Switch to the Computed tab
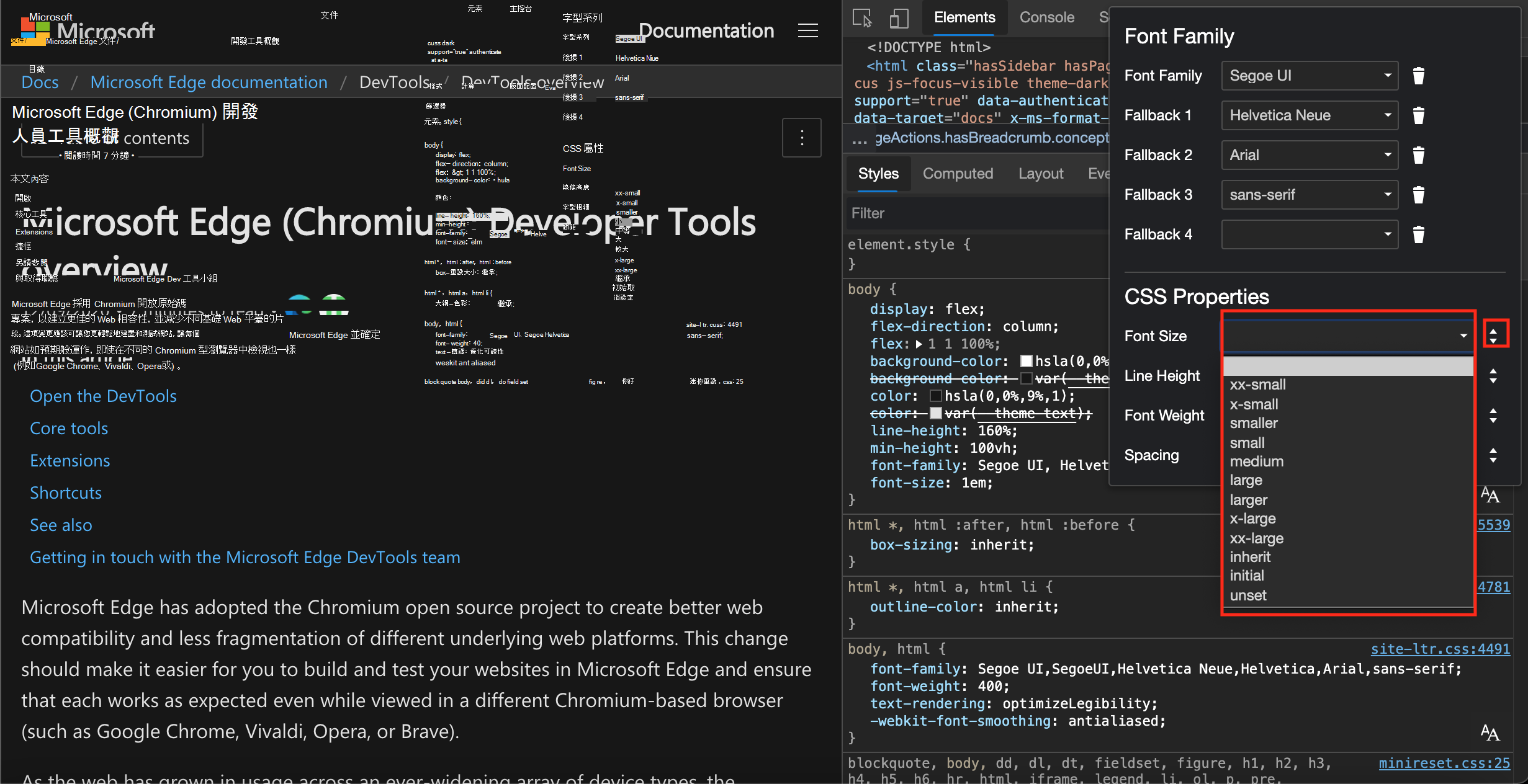 (958, 174)
